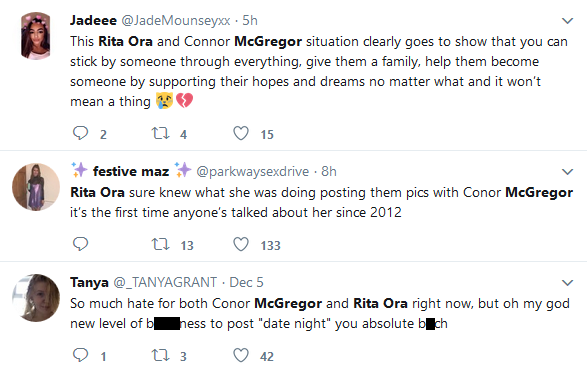View festive maz's avatar

tap(36, 187)
